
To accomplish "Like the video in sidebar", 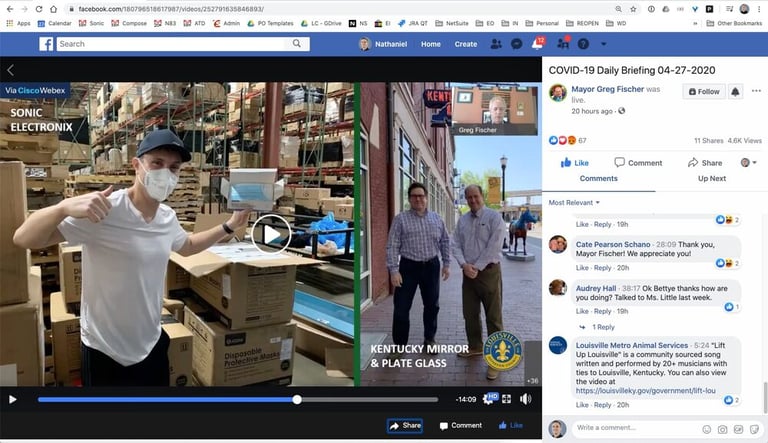I will pos(575,163).
